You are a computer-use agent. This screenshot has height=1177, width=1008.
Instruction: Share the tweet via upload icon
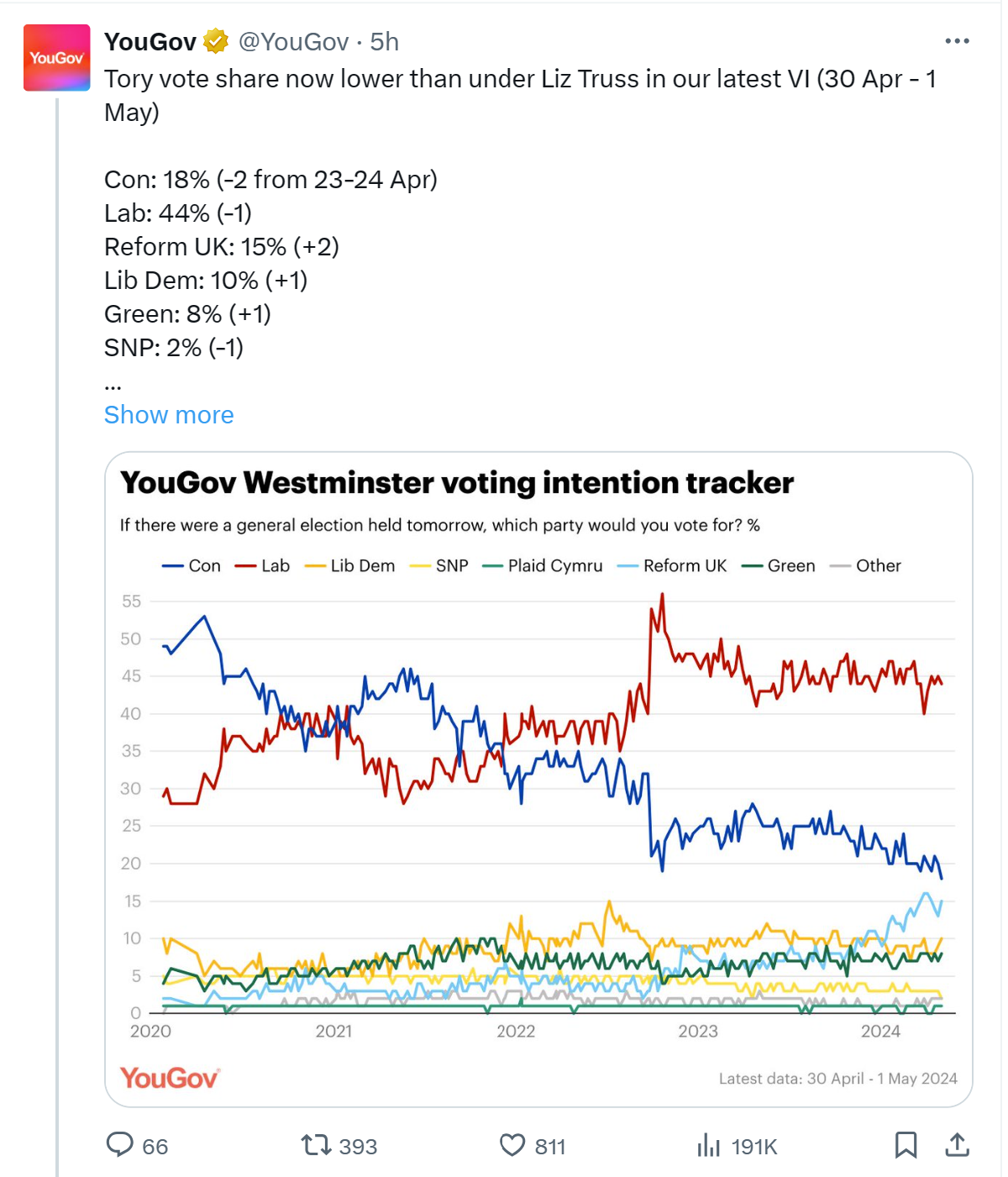[958, 1144]
